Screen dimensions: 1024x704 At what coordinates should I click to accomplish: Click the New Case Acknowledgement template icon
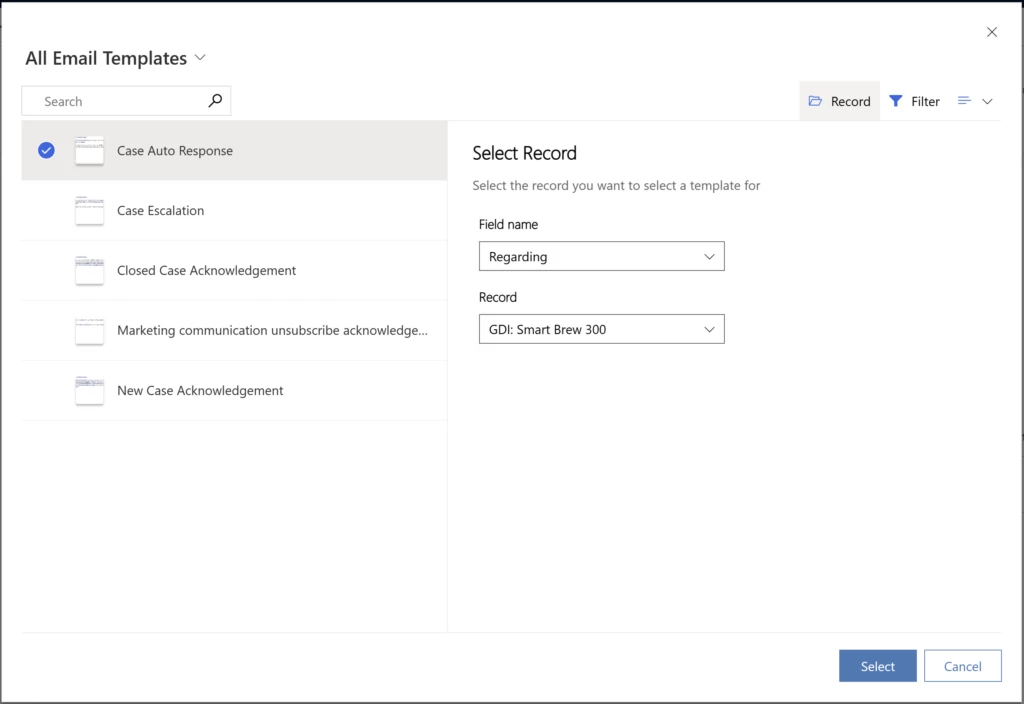coord(89,390)
